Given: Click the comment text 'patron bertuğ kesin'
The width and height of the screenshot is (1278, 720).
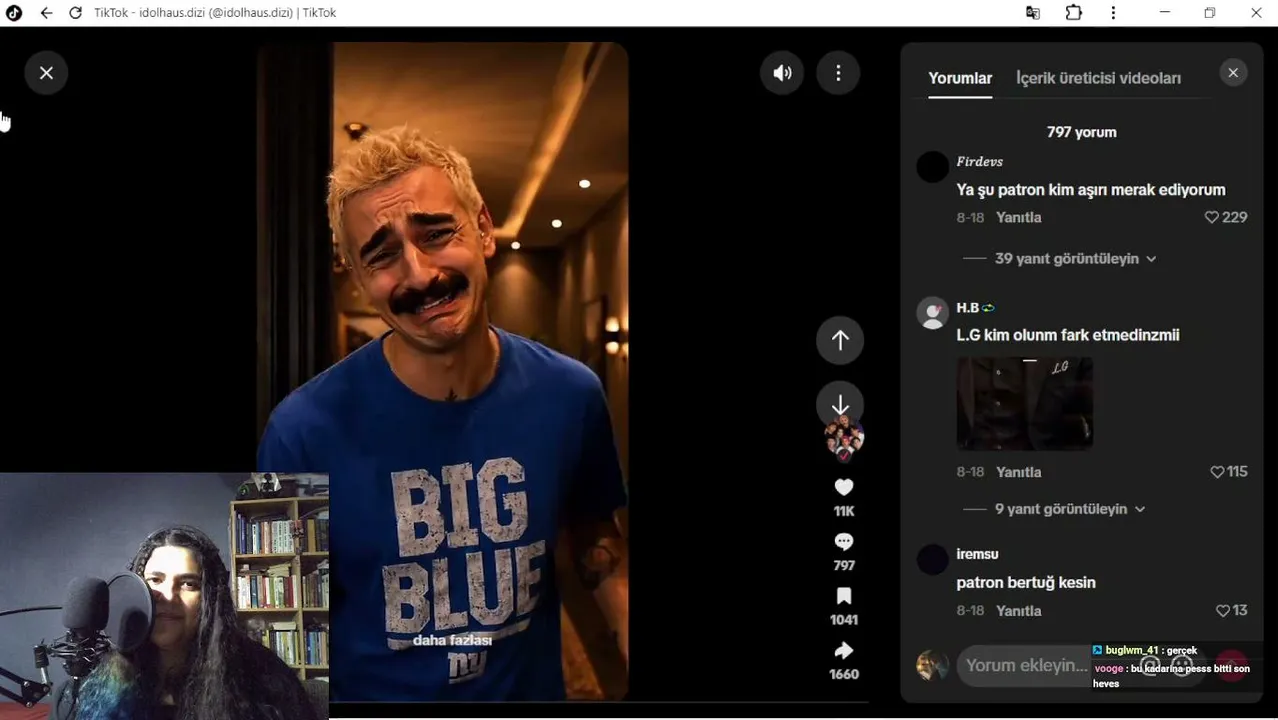Looking at the screenshot, I should (1026, 582).
